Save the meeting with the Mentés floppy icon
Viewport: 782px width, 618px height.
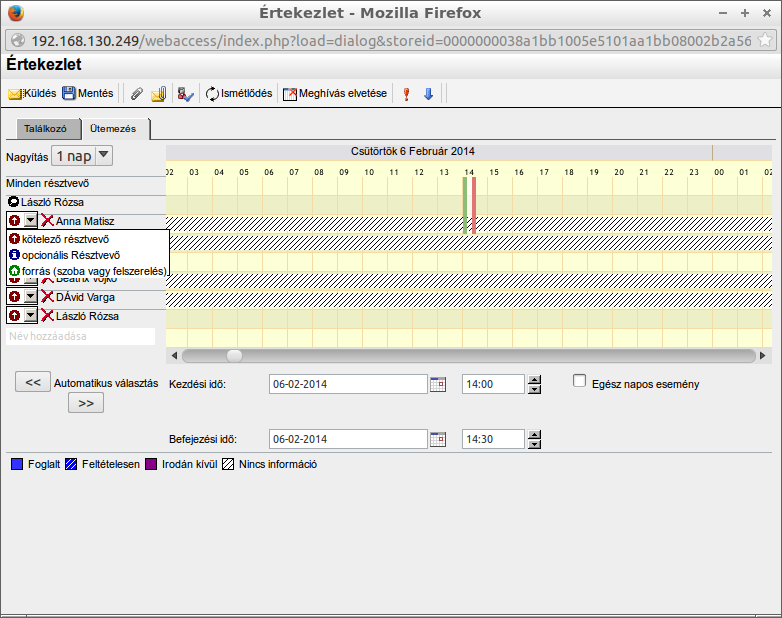[x=69, y=93]
